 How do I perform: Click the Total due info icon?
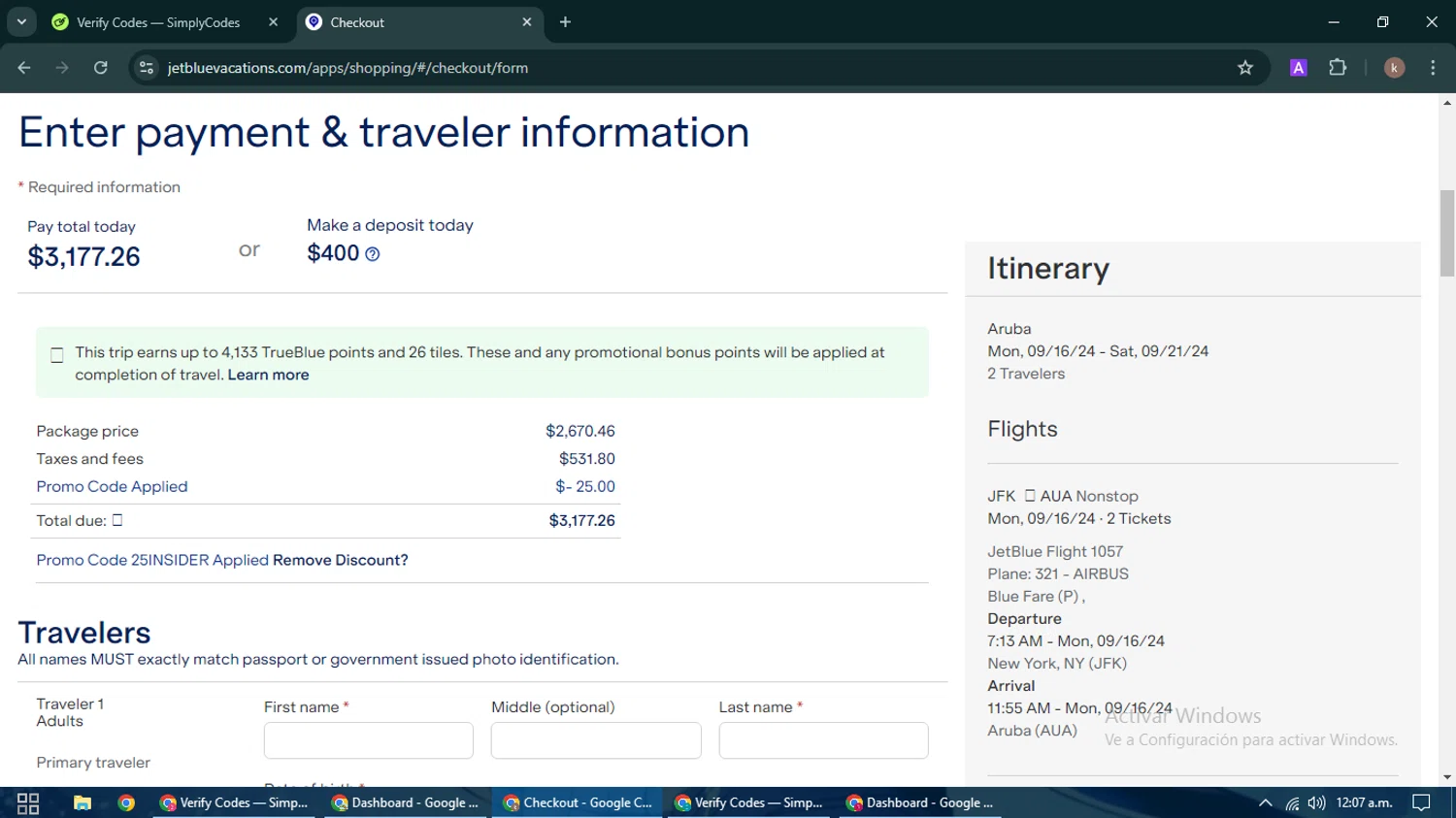[117, 520]
